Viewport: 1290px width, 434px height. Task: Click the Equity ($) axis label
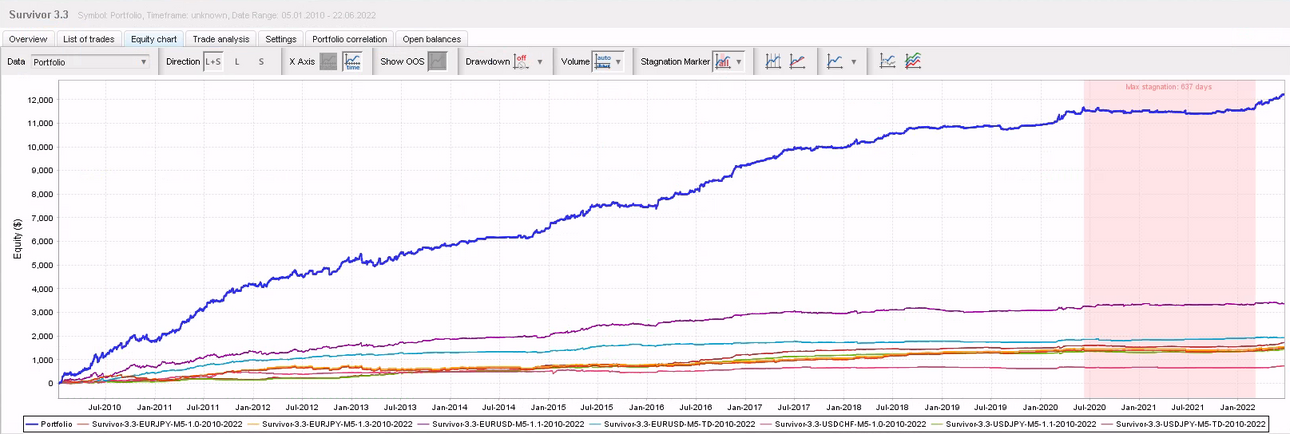(16, 240)
